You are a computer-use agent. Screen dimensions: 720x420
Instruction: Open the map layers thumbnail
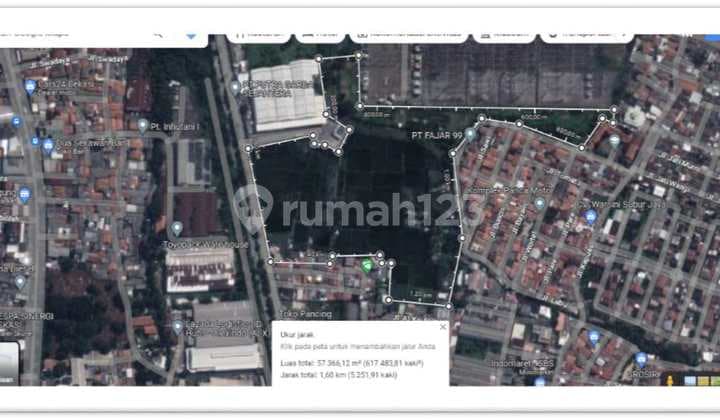tap(9, 363)
